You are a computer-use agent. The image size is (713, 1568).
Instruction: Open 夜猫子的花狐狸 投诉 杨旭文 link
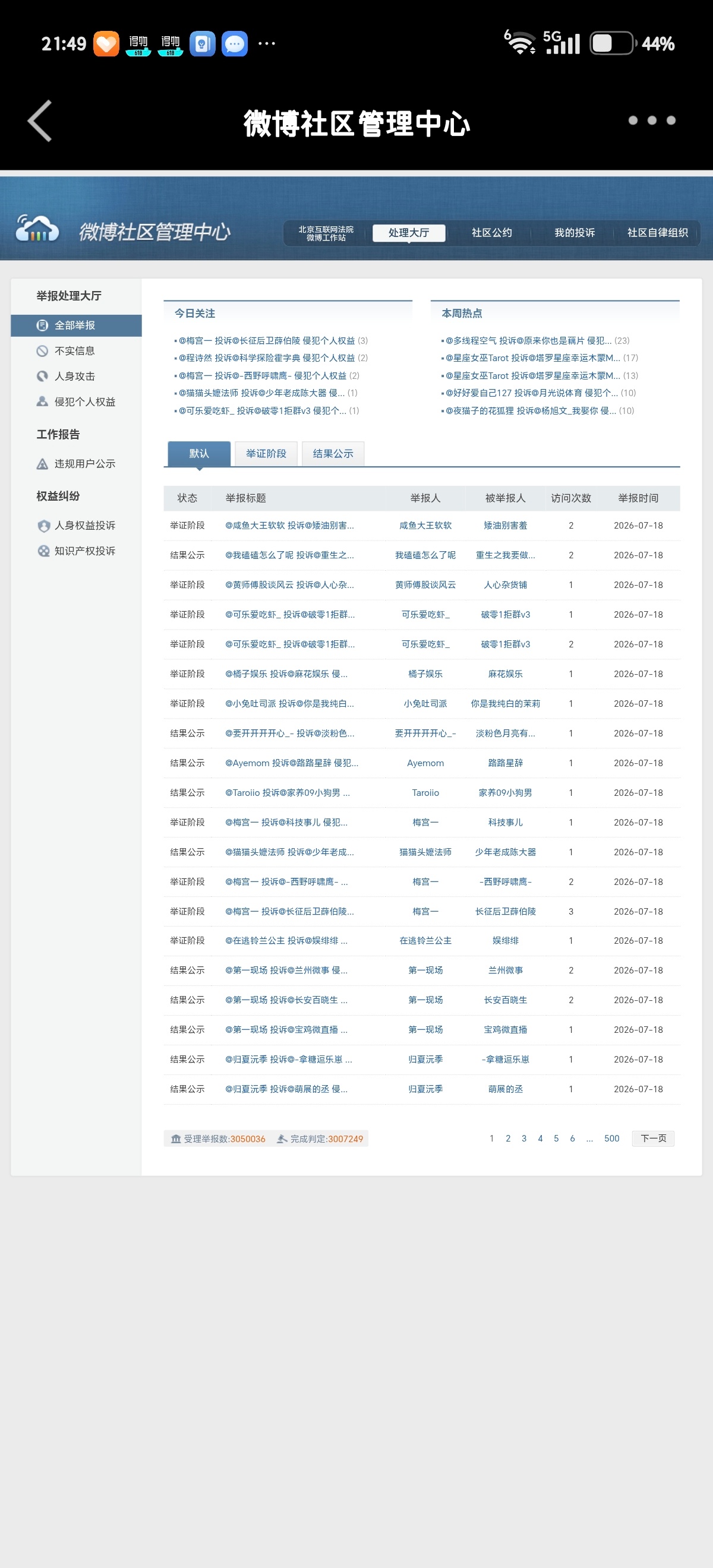531,411
